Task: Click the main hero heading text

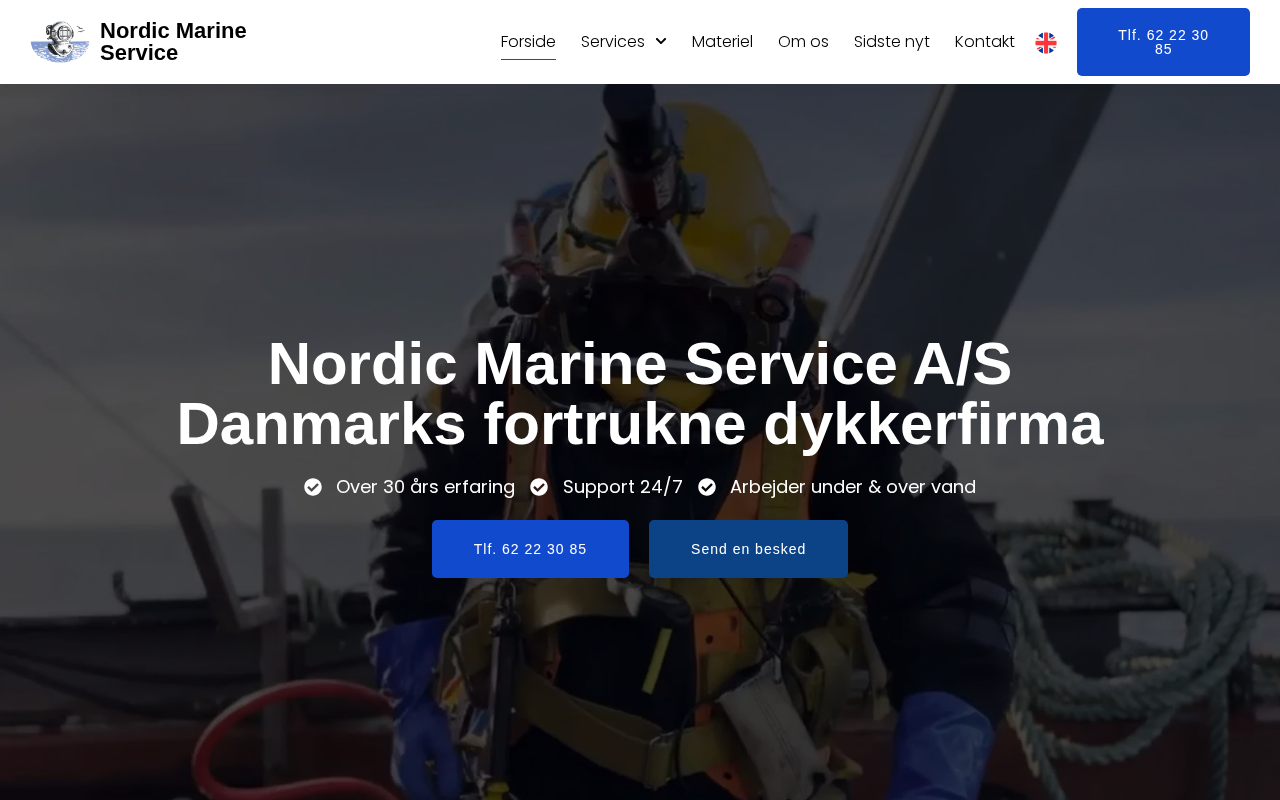Action: pos(640,393)
